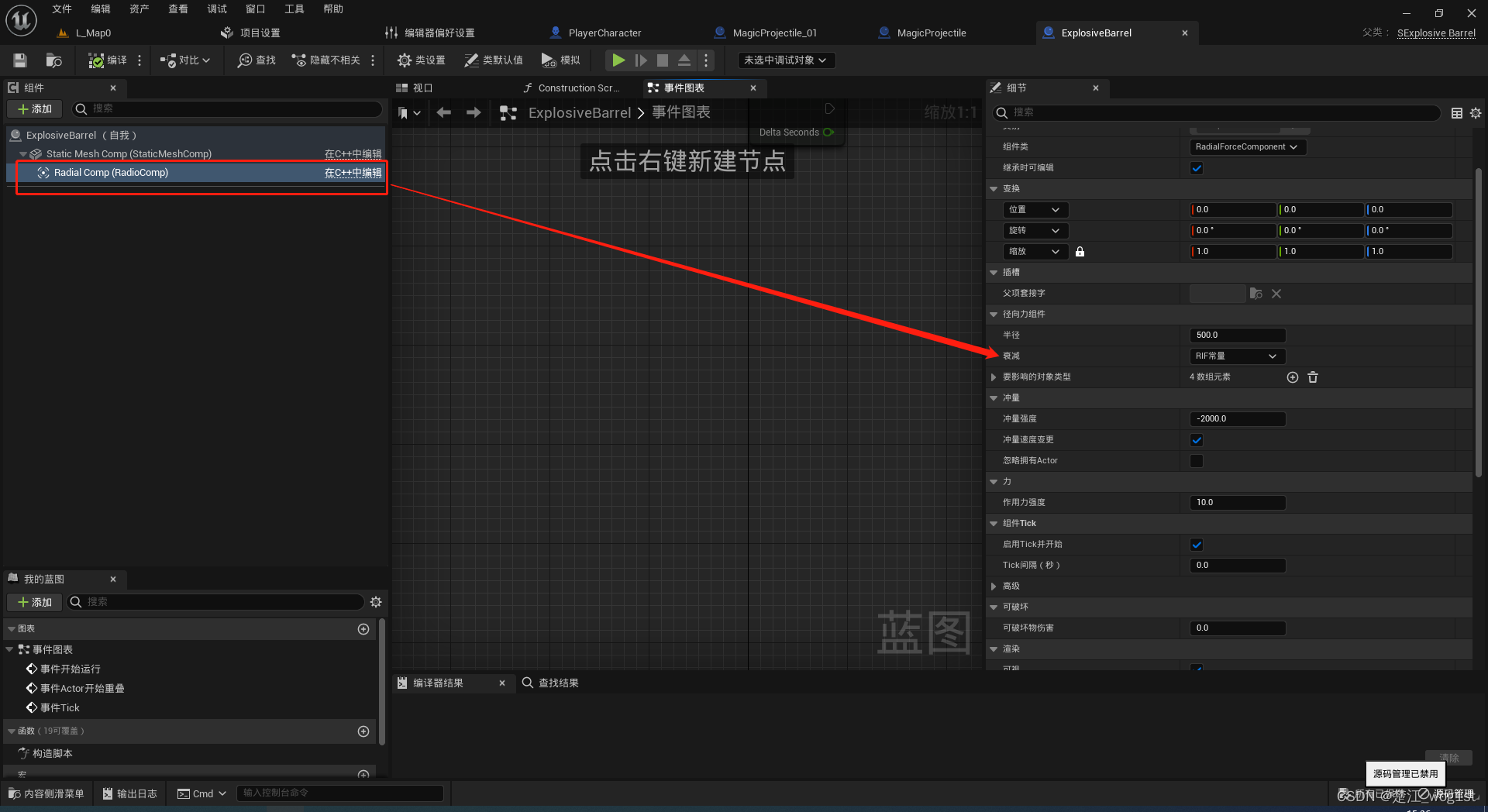Click the Simulate (模拟) button

(561, 60)
